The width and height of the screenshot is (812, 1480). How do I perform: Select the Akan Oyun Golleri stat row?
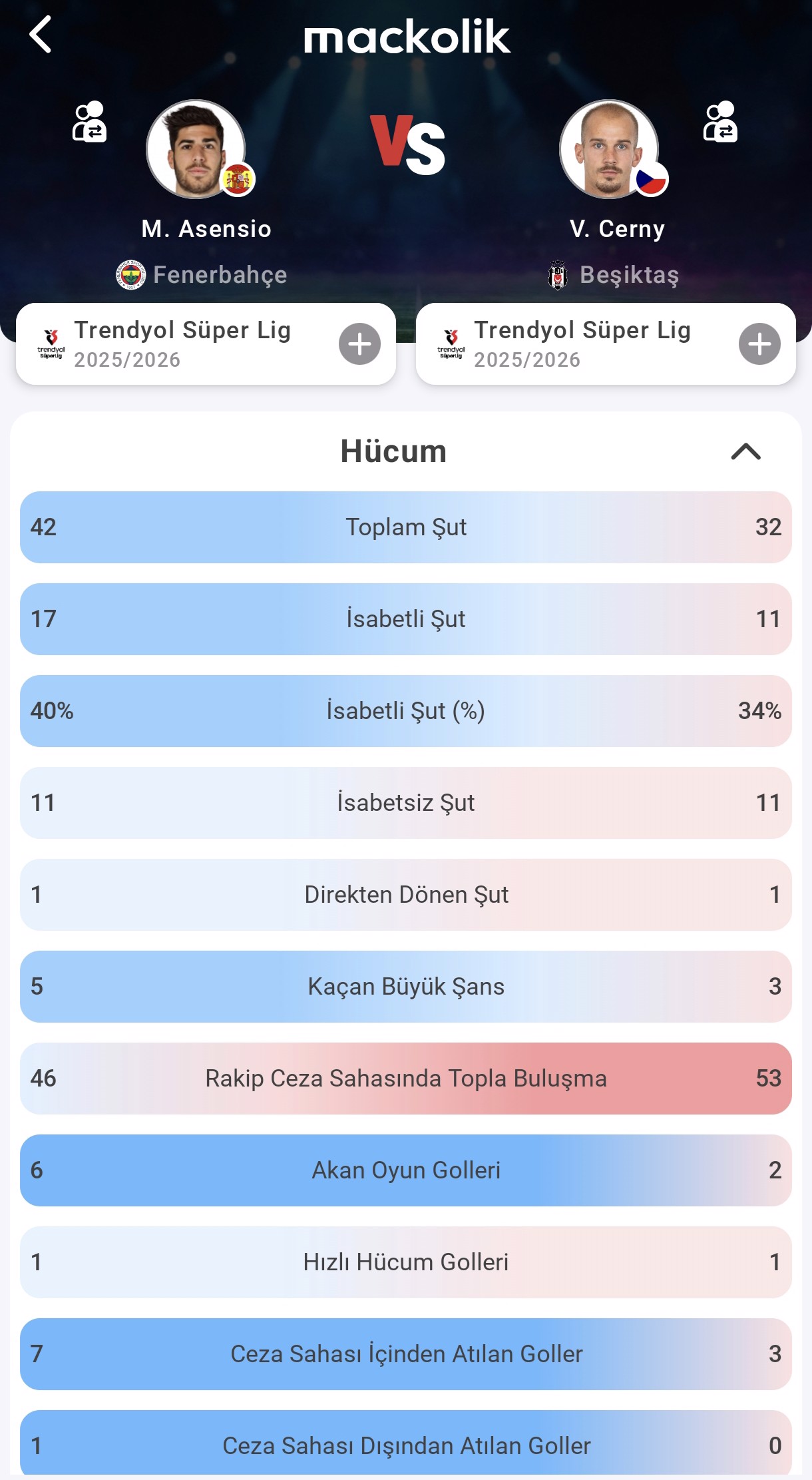coord(406,1170)
